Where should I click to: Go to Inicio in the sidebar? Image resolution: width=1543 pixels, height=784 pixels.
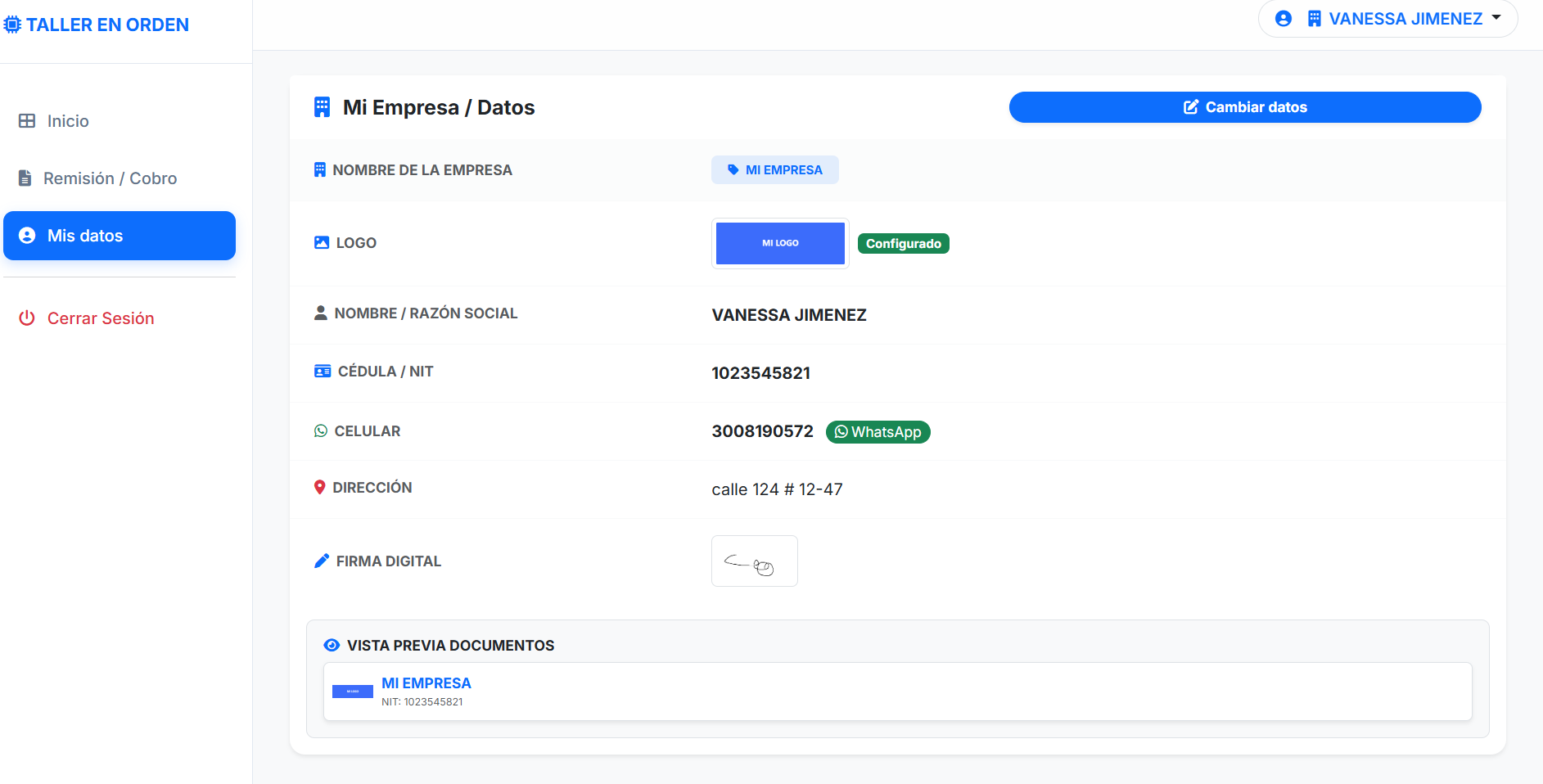click(x=120, y=121)
